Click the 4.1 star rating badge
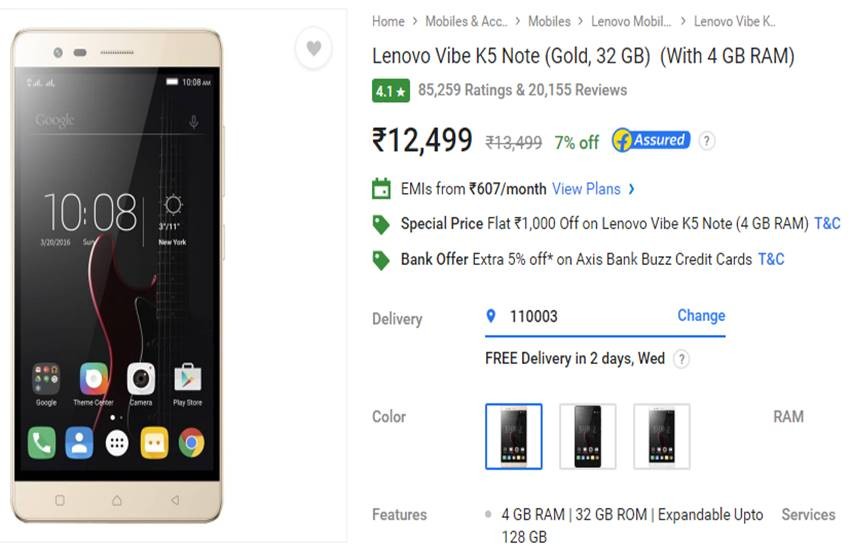 click(390, 91)
